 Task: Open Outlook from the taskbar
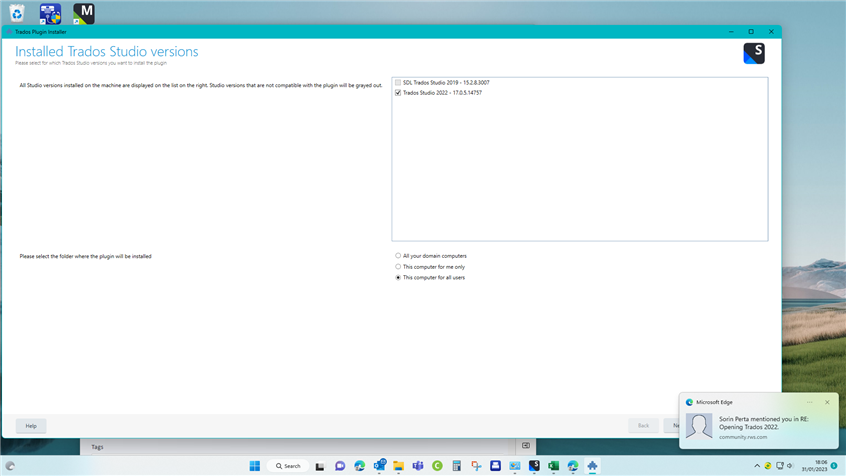[379, 465]
